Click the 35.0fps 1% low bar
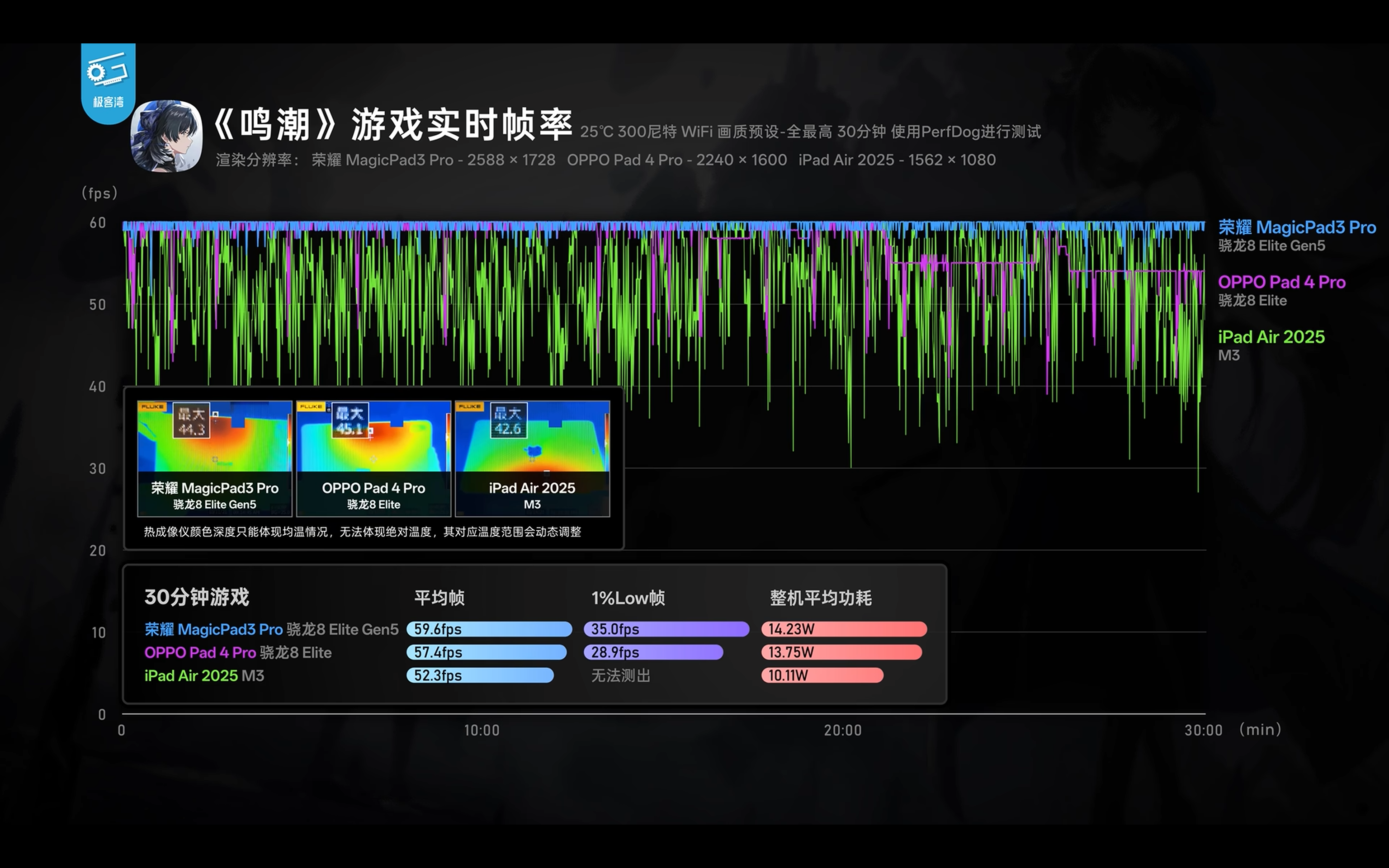 [666, 629]
